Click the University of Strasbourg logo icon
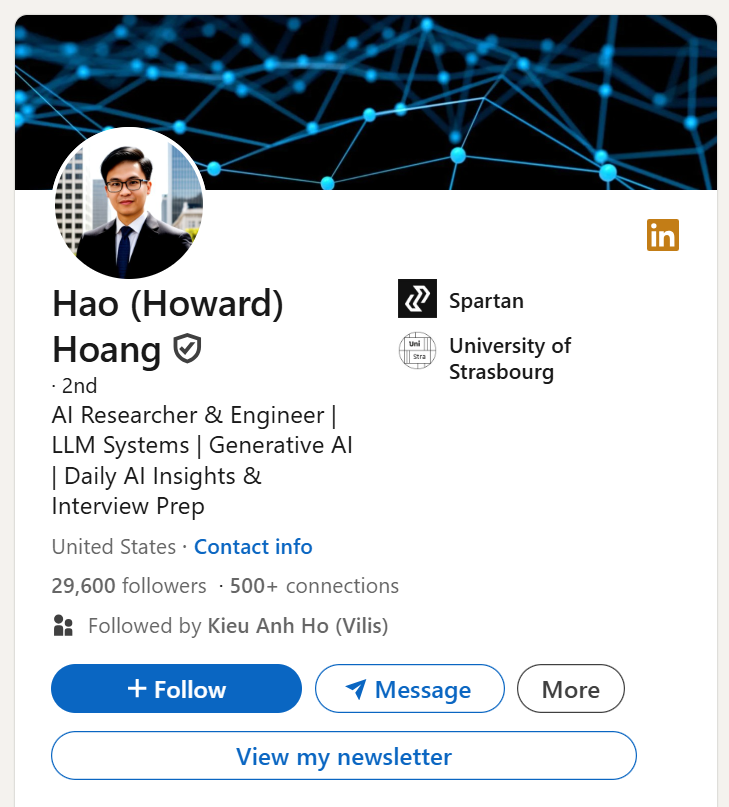Viewport: 729px width, 807px height. (417, 350)
